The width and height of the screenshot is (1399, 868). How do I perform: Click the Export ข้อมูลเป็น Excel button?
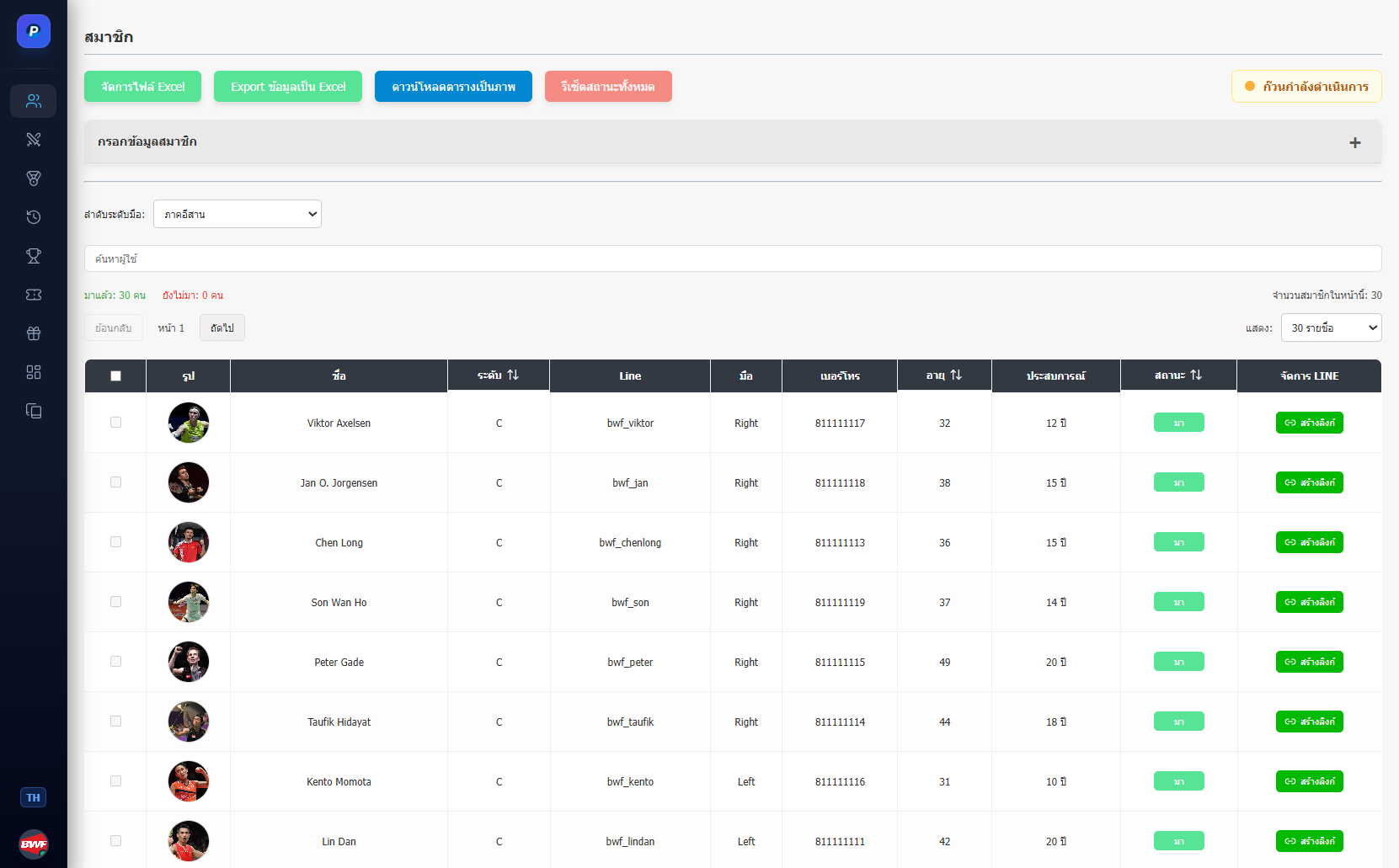pyautogui.click(x=288, y=87)
